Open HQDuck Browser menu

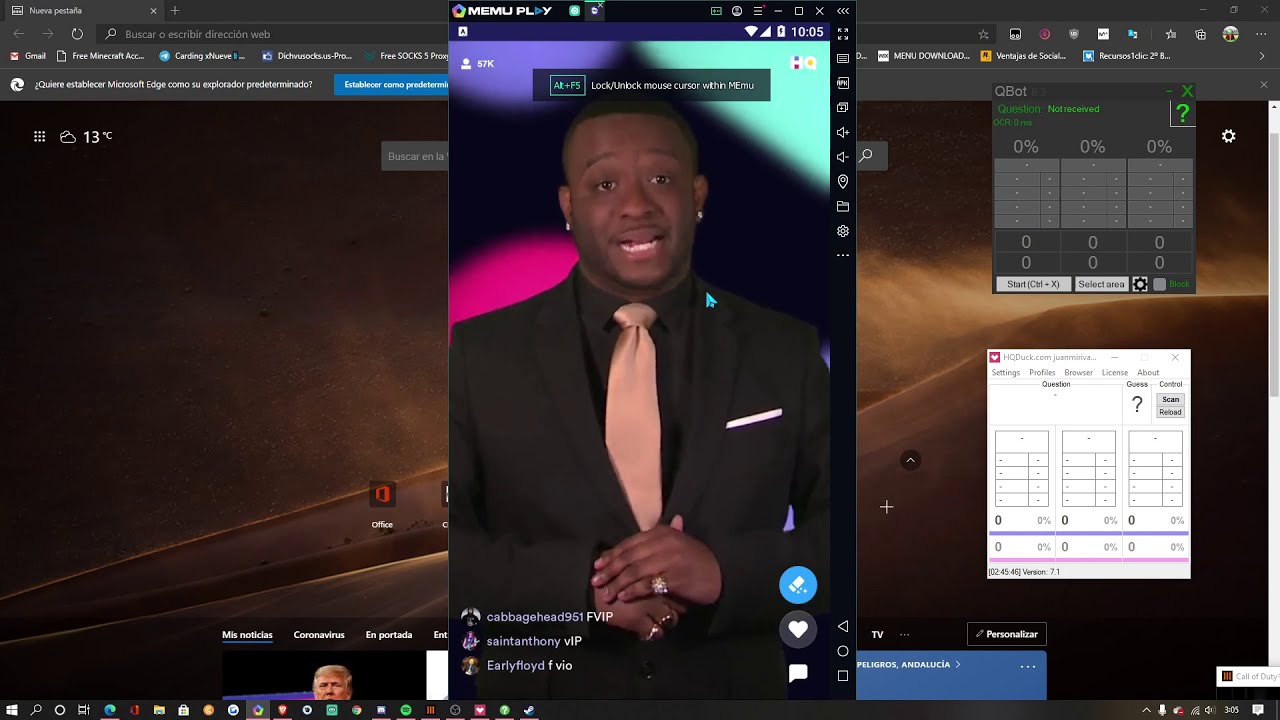pos(1079,373)
